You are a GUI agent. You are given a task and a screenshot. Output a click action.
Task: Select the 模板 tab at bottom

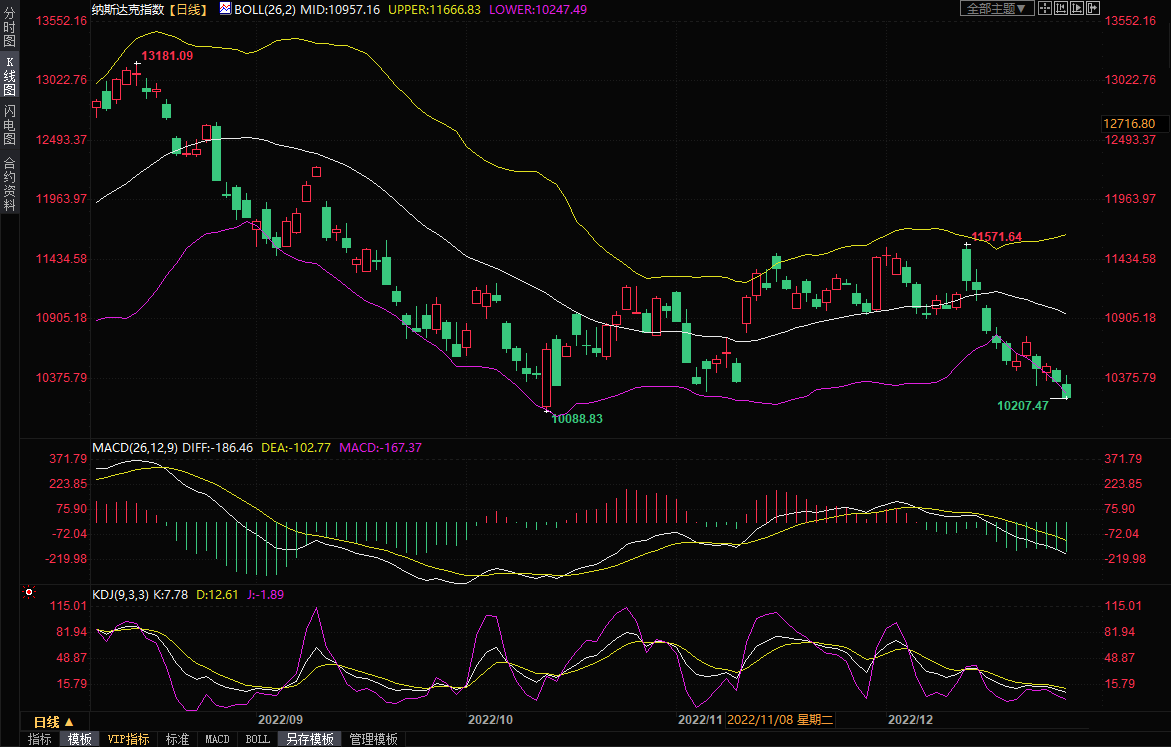pyautogui.click(x=79, y=739)
